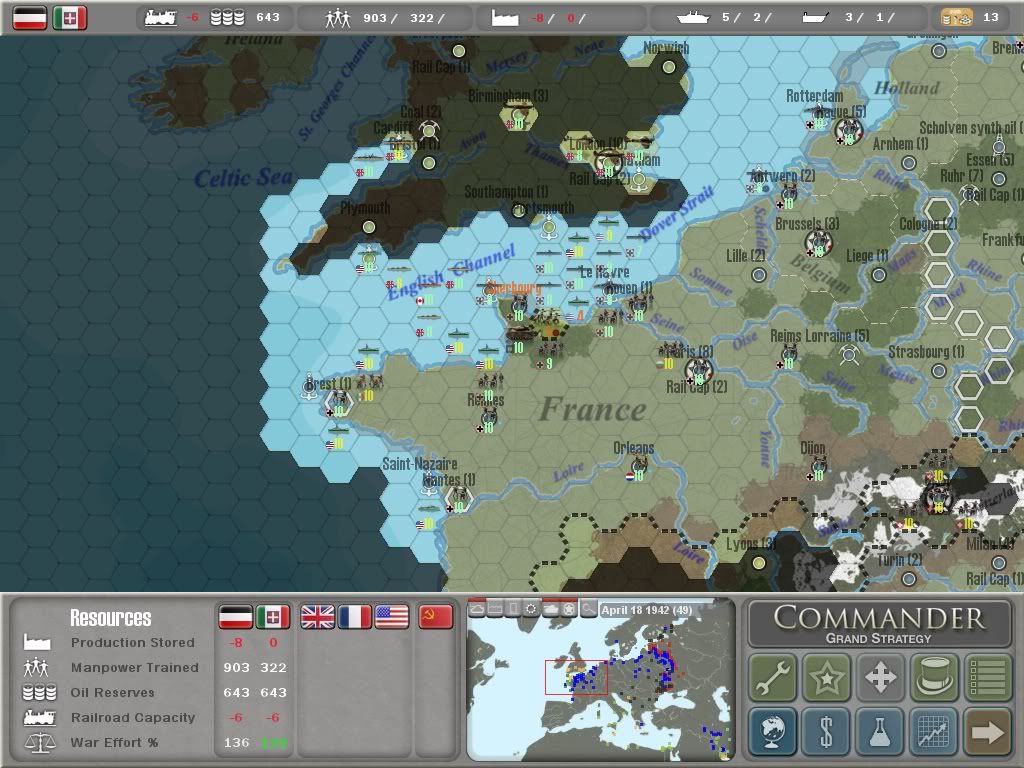Click the Norwich city marker

coord(669,67)
